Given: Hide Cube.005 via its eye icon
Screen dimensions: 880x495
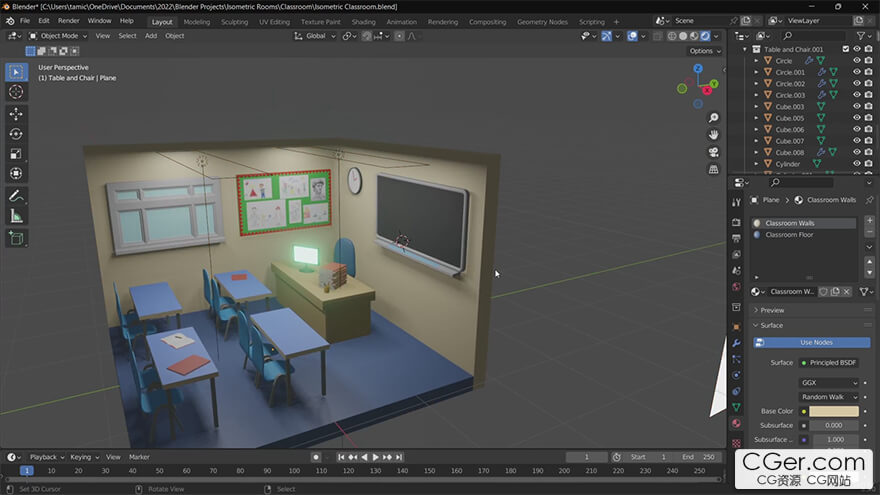Looking at the screenshot, I should 857,118.
